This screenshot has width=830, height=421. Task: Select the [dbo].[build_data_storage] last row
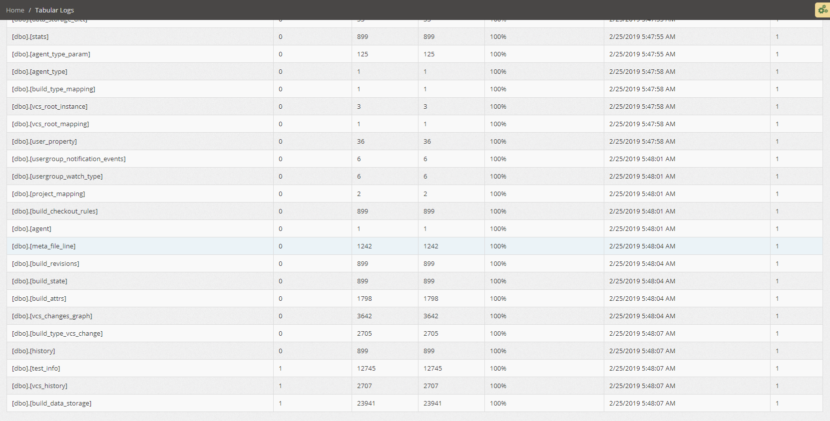coord(51,403)
